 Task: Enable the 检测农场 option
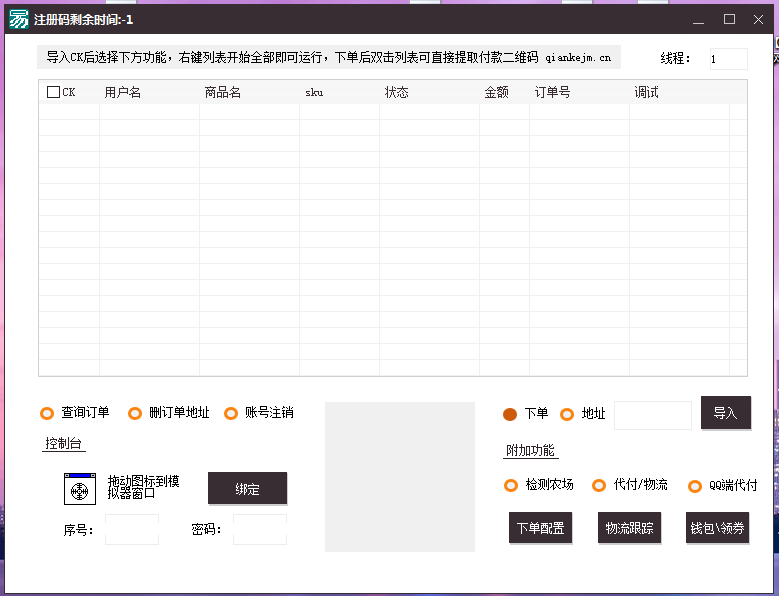(x=511, y=485)
